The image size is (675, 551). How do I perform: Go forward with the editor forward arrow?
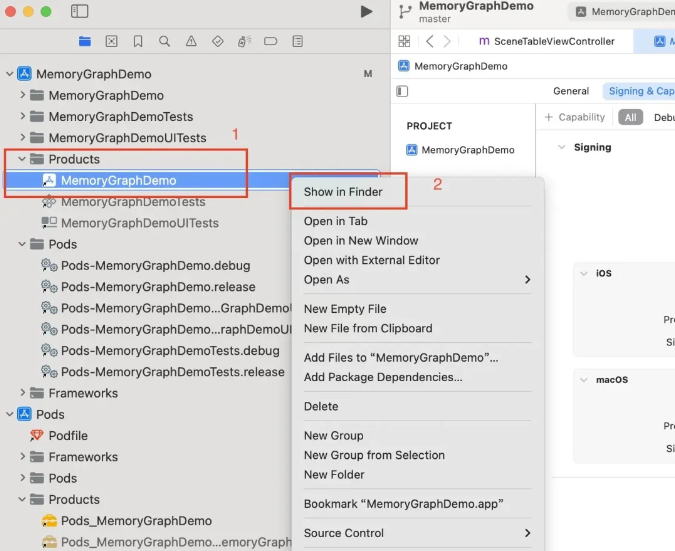(447, 41)
